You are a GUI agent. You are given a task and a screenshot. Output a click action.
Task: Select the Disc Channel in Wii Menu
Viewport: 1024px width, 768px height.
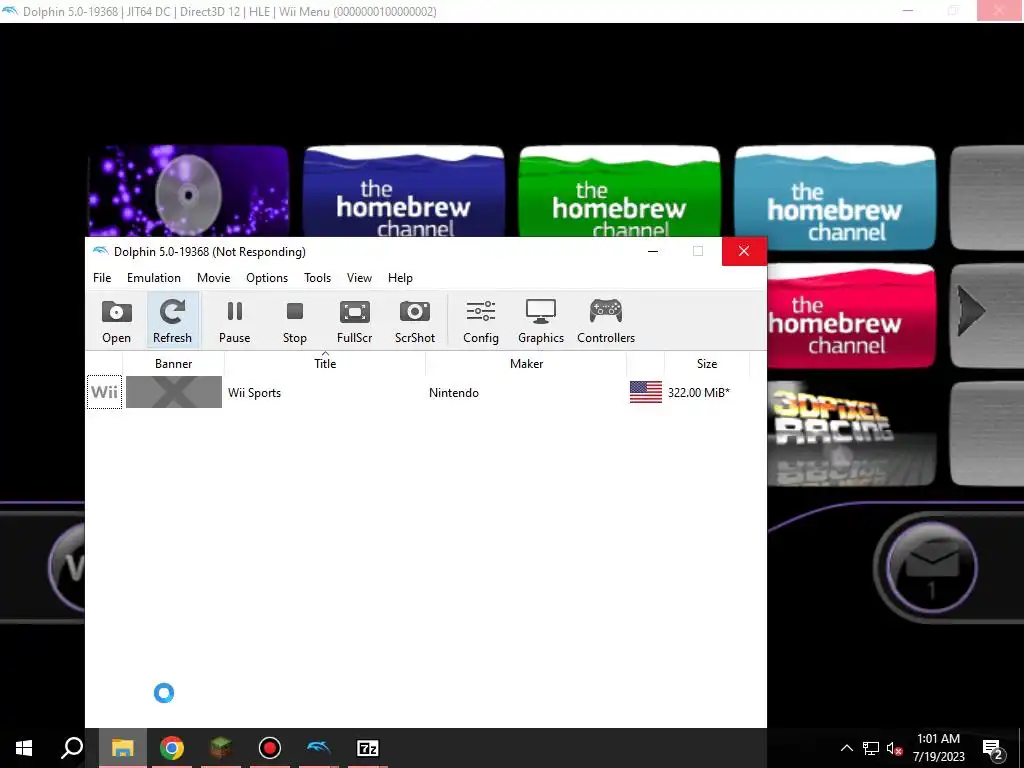[188, 191]
